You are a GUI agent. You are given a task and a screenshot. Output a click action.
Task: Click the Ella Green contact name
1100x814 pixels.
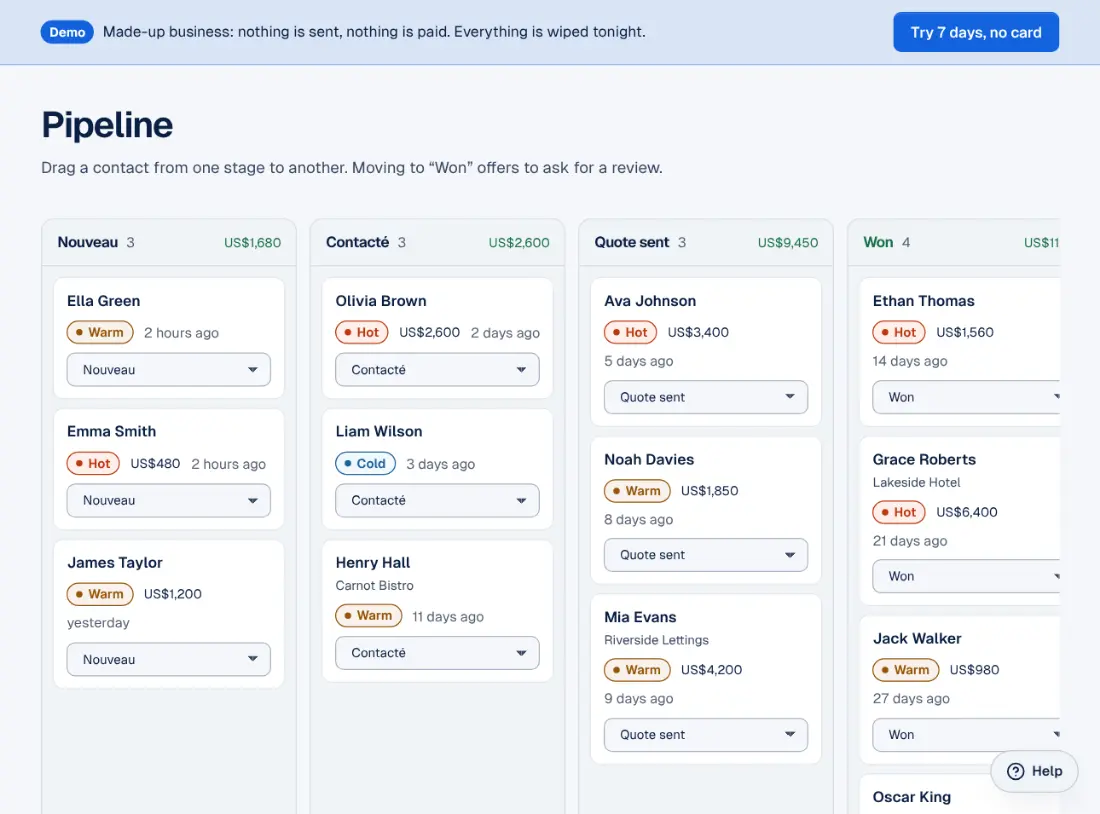[x=104, y=301]
